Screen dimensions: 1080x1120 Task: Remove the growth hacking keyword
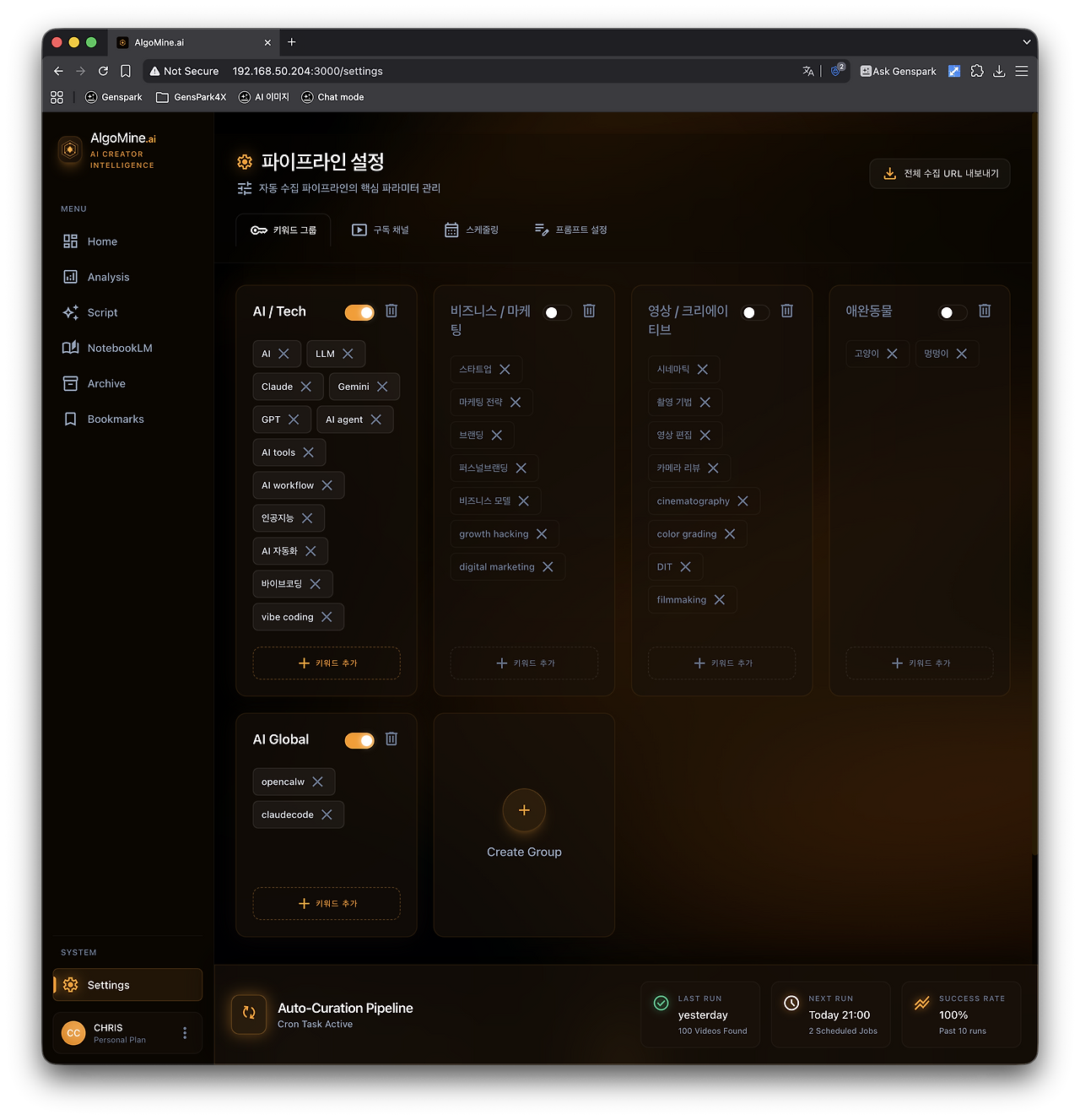[542, 534]
